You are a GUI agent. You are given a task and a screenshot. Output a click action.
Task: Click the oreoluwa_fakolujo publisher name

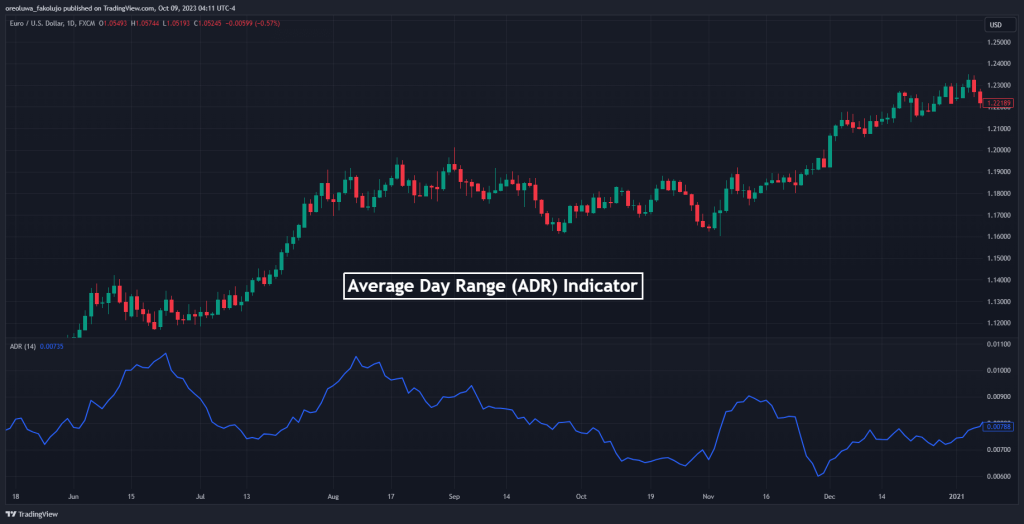click(44, 8)
